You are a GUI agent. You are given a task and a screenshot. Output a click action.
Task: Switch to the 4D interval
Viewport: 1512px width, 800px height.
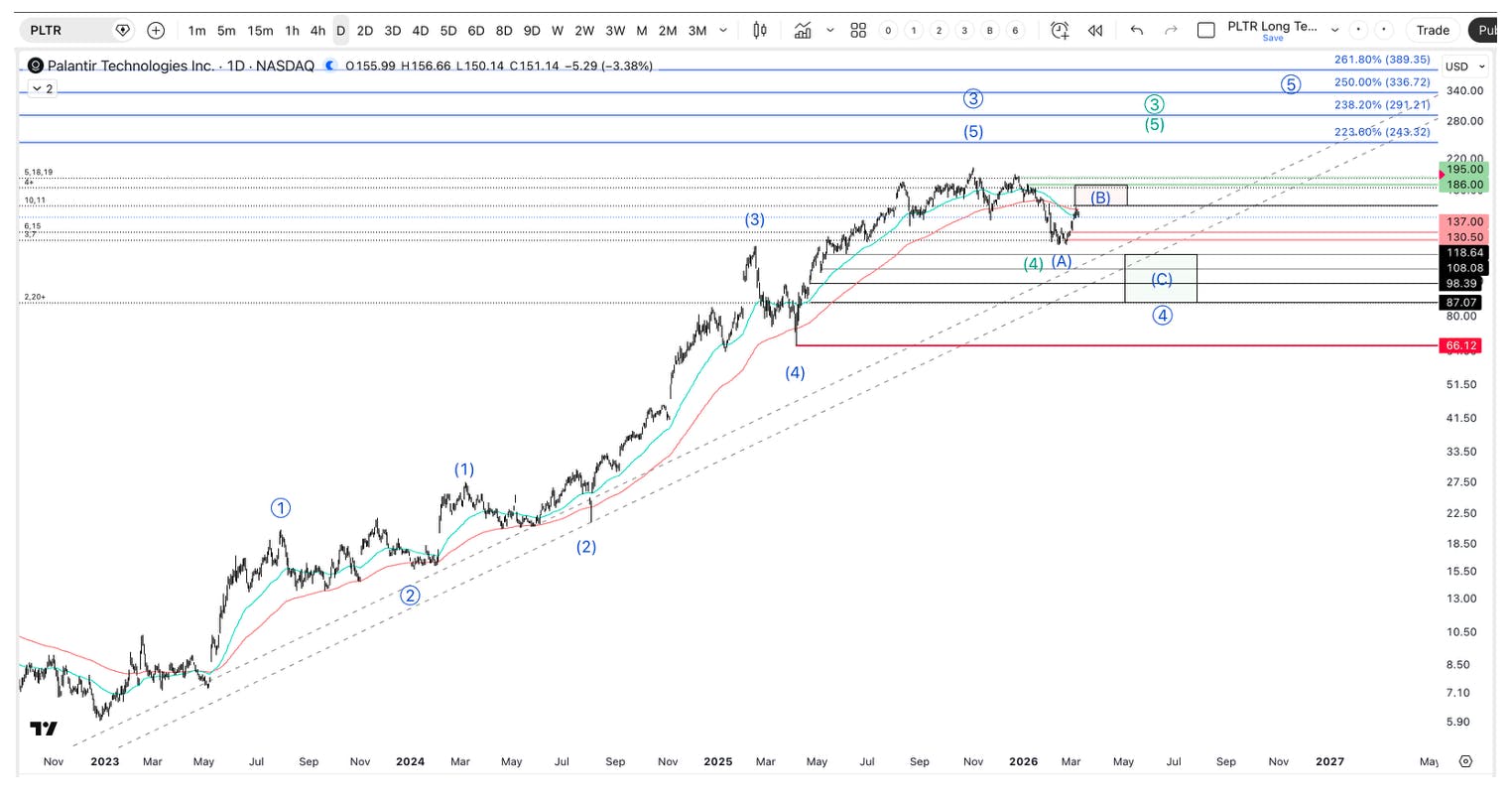coord(421,30)
